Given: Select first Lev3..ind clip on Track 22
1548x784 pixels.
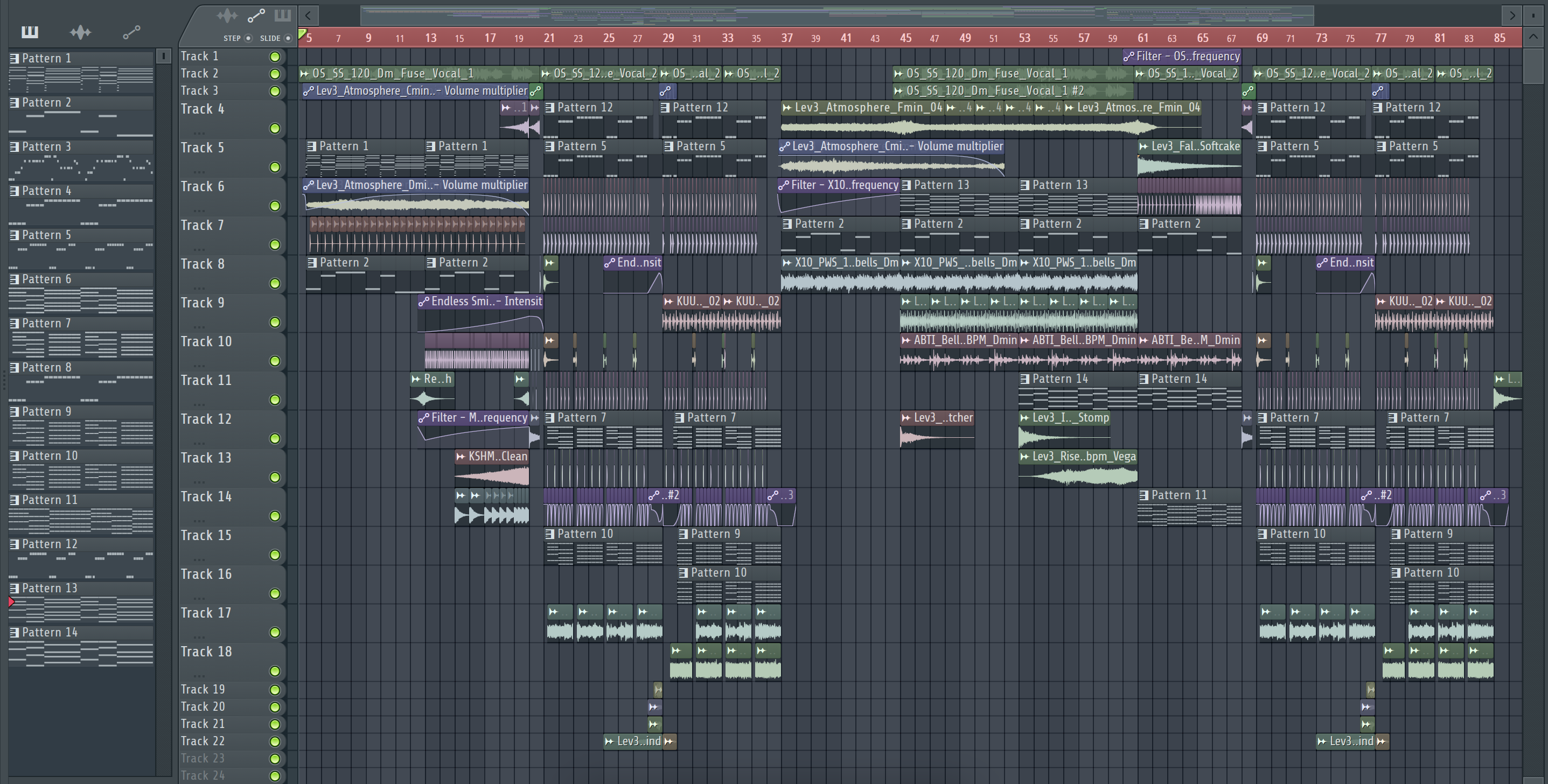Looking at the screenshot, I should [633, 741].
